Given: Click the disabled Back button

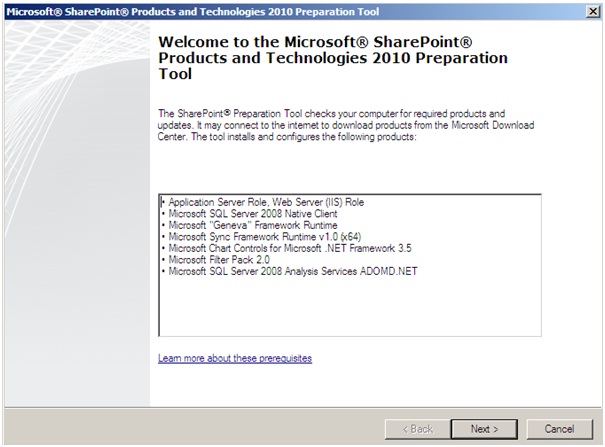Looking at the screenshot, I should click(417, 429).
